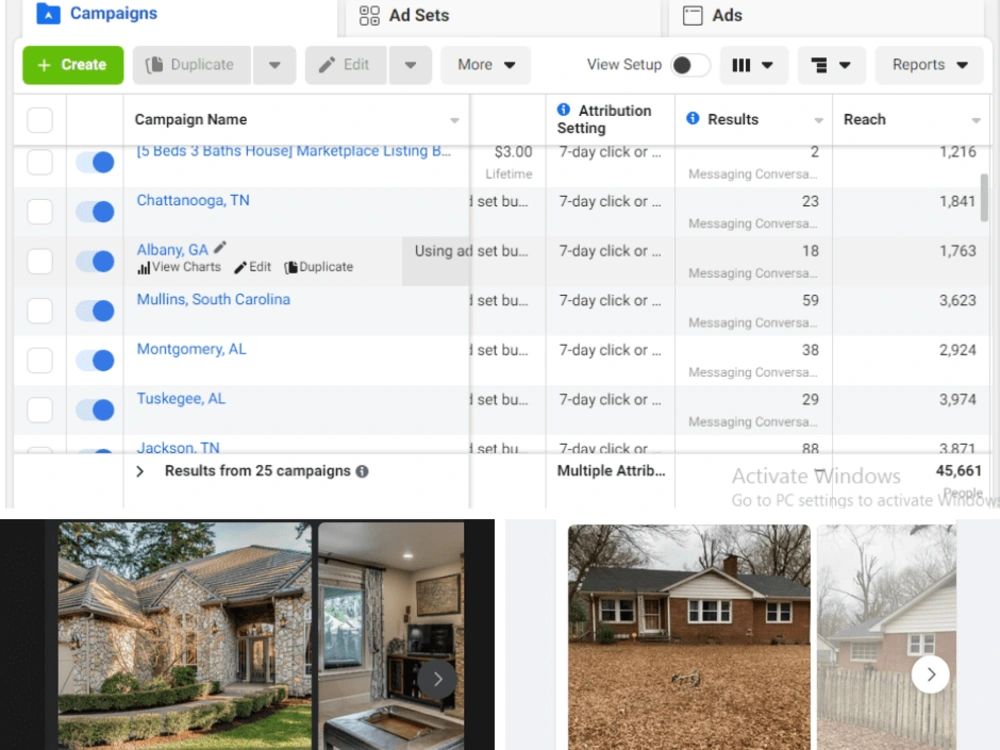The width and height of the screenshot is (1000, 750).
Task: Open the Chattanooga, TN campaign link
Action: (x=193, y=200)
